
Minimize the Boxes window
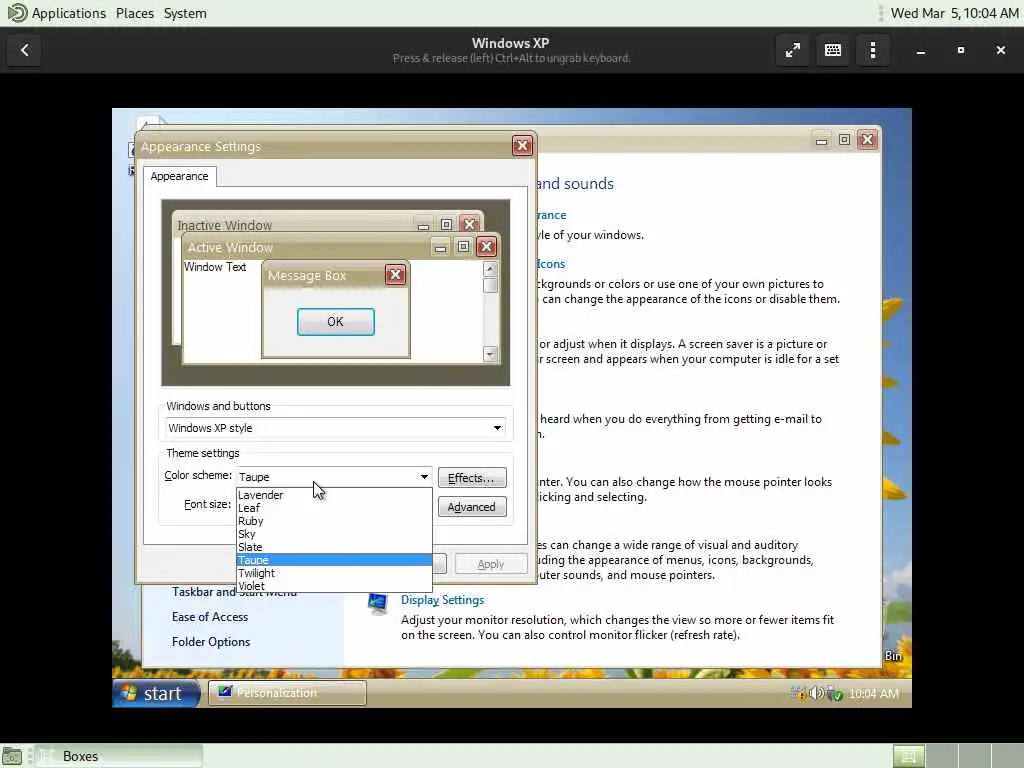tap(921, 50)
